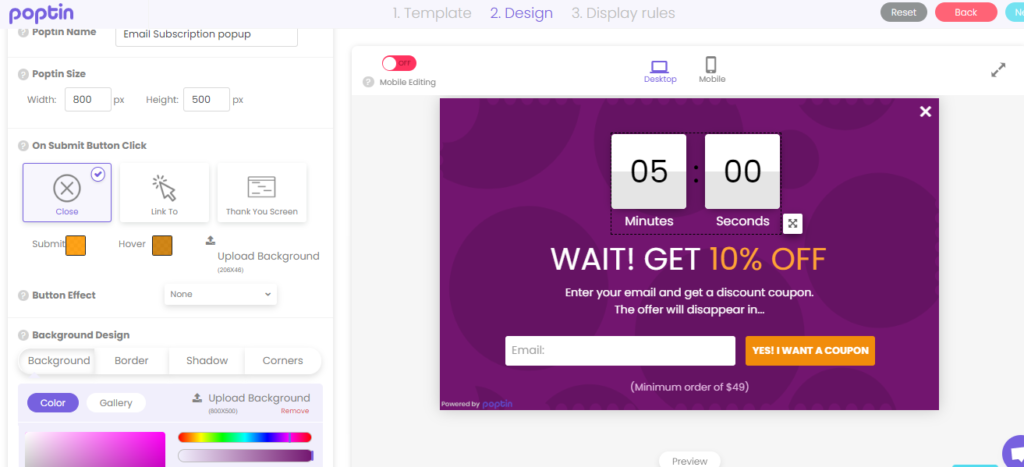Screen dimensions: 1024x467
Task: Select the WAIT! GET 10% OFF headline
Action: point(688,259)
